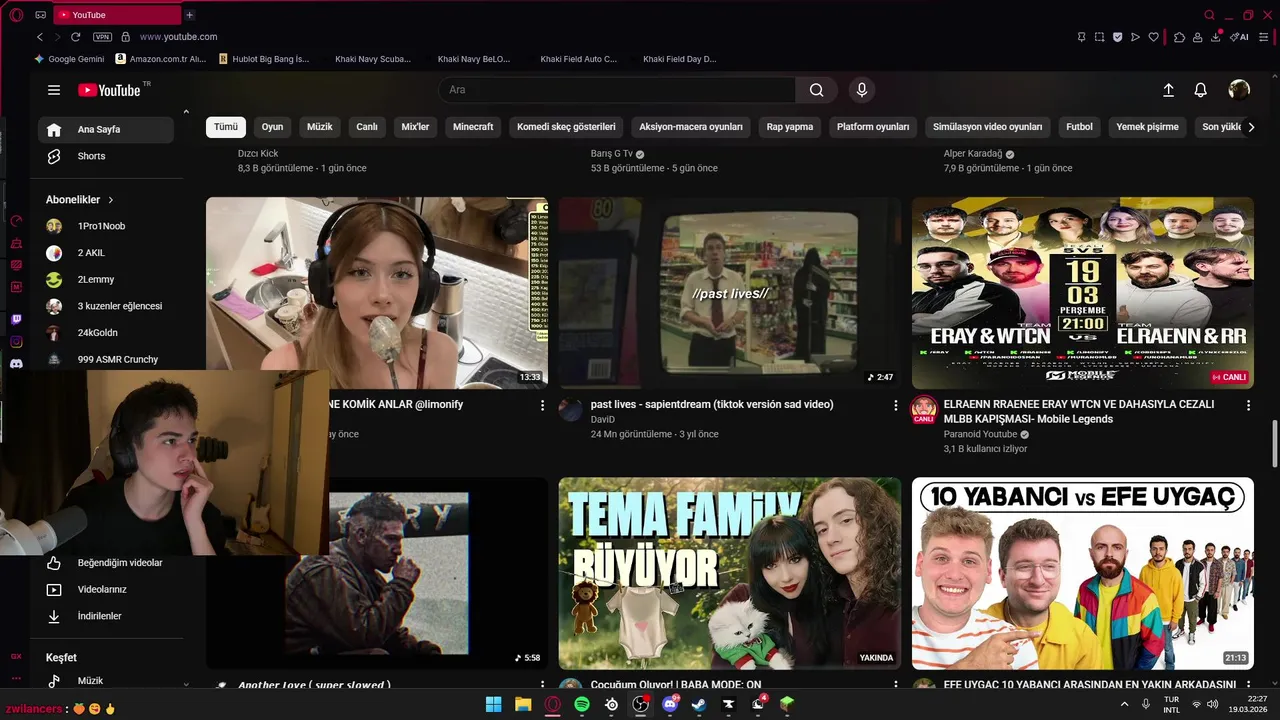Open the GX Corner gamepad icon
The height and width of the screenshot is (720, 1280).
(41, 15)
